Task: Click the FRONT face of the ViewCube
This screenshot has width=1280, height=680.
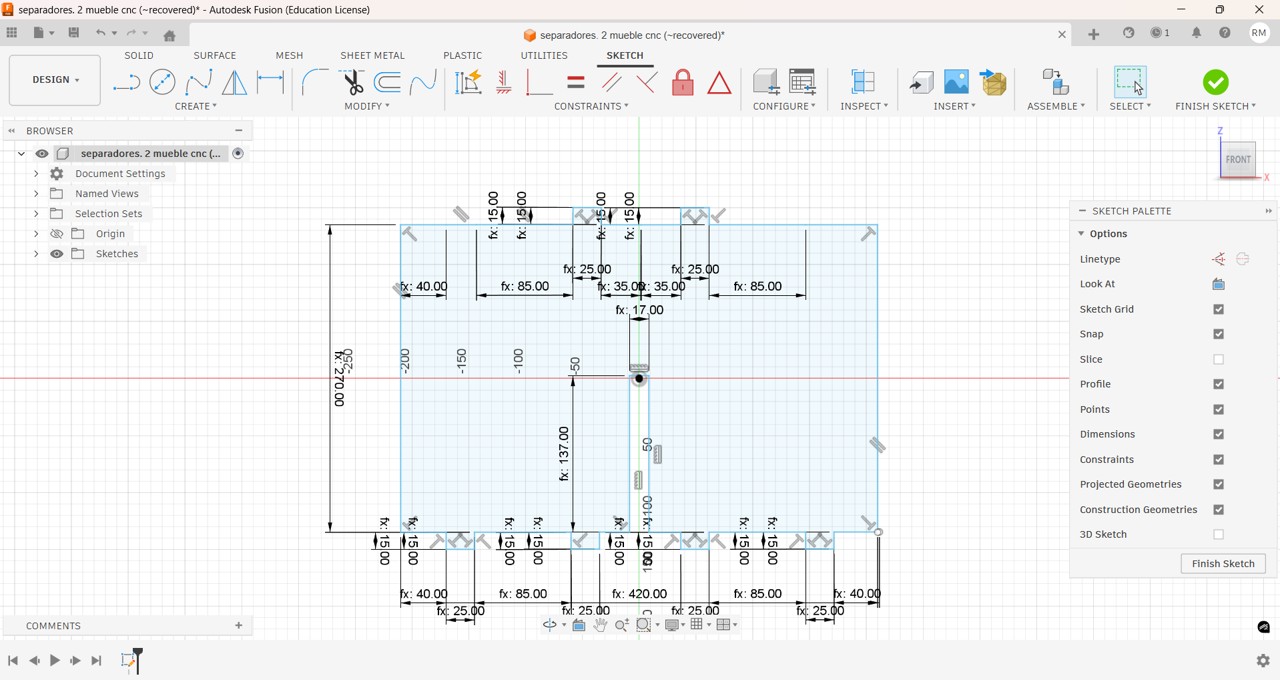Action: click(1239, 160)
